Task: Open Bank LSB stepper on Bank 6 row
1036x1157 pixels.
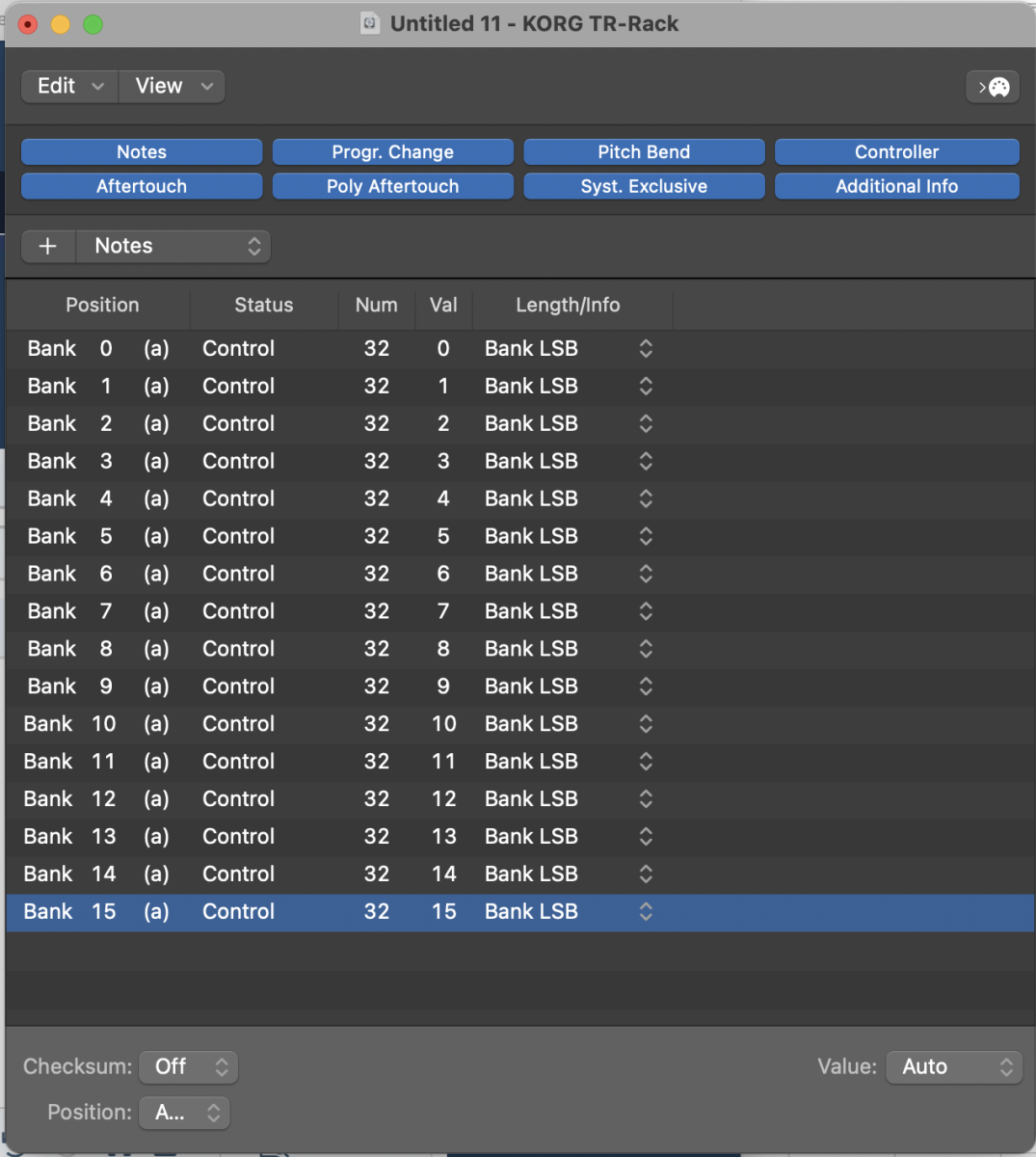Action: [646, 575]
